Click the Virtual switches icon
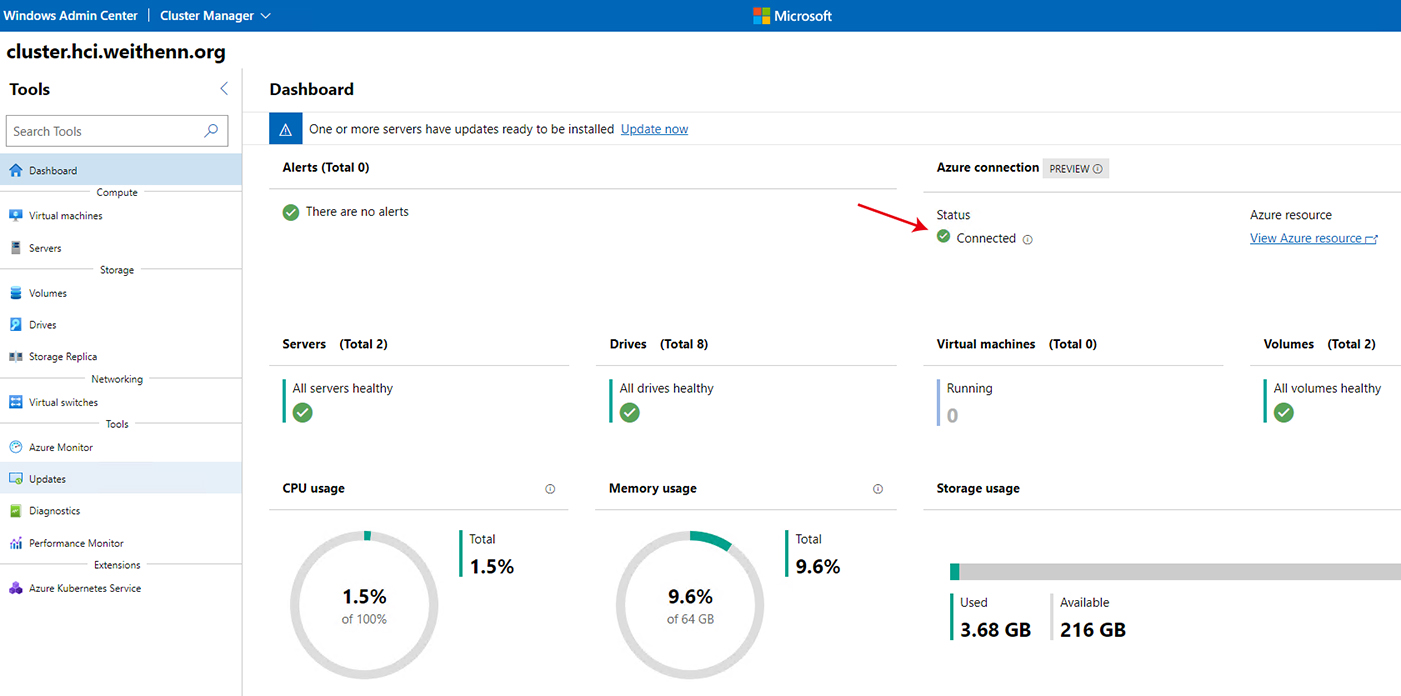 15,402
